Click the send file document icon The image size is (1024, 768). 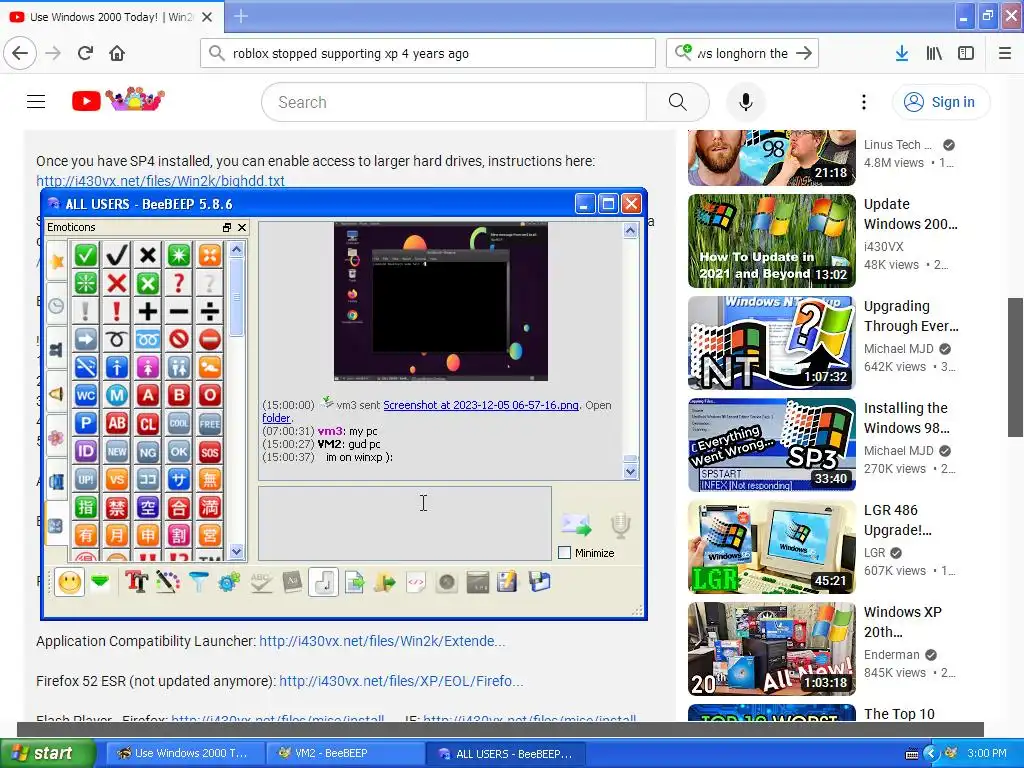[354, 582]
